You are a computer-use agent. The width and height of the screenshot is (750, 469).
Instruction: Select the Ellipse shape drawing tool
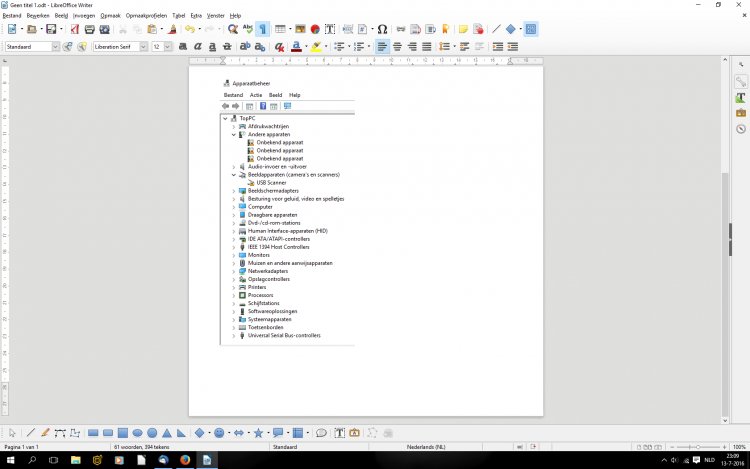tap(137, 433)
